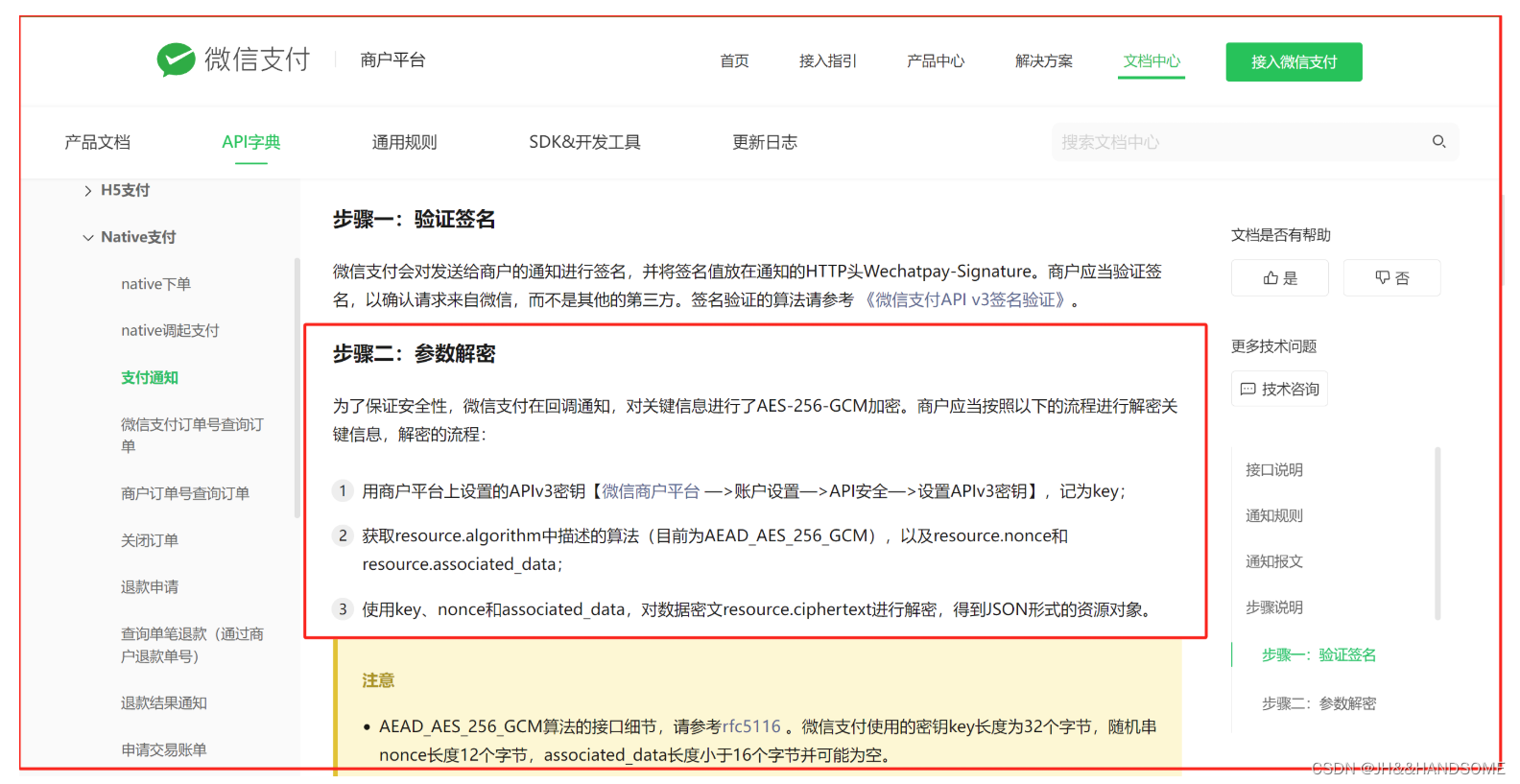The image size is (1520, 784).
Task: Jump to 步骤一：验证签名 in outline
Action: [1318, 654]
